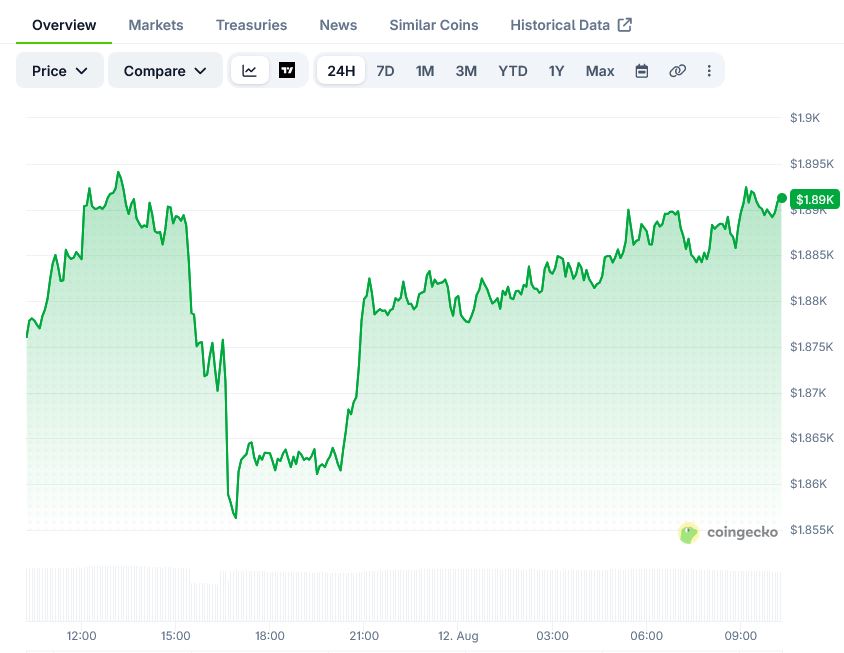
Task: Select the Max time range
Action: tap(600, 71)
